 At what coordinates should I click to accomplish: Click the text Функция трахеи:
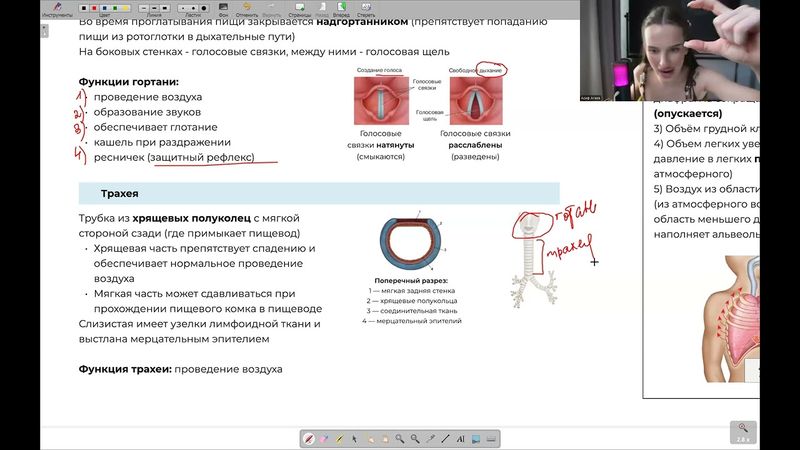coord(125,369)
